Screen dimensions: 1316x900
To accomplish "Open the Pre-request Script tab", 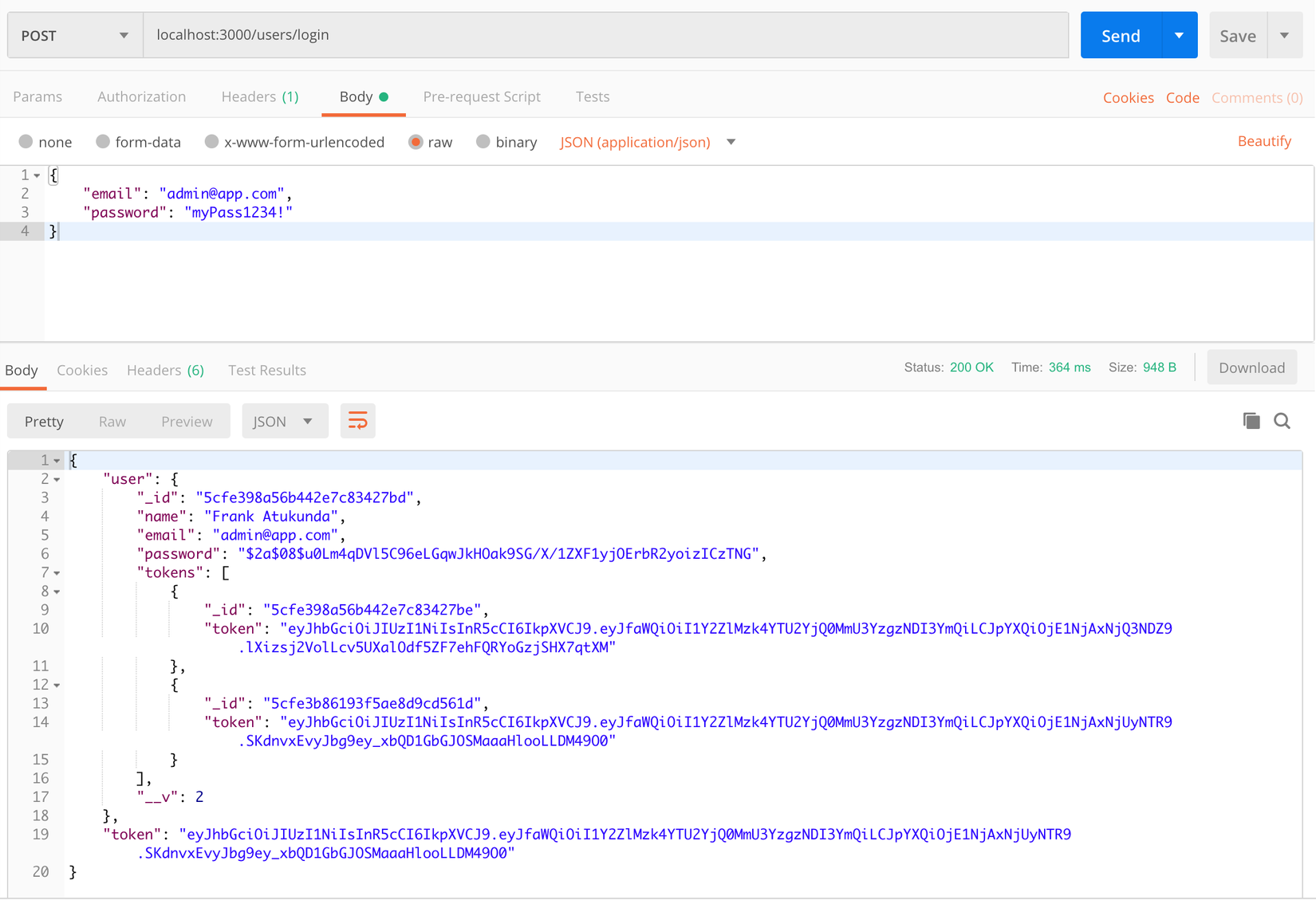I will (x=482, y=96).
